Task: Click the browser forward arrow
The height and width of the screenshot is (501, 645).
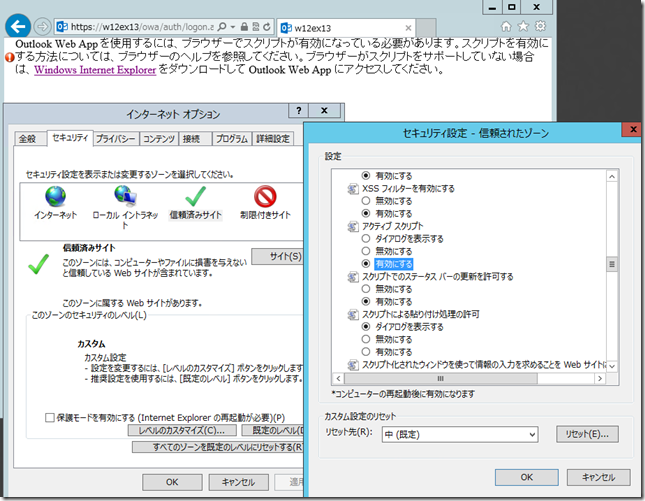Action: (x=42, y=27)
